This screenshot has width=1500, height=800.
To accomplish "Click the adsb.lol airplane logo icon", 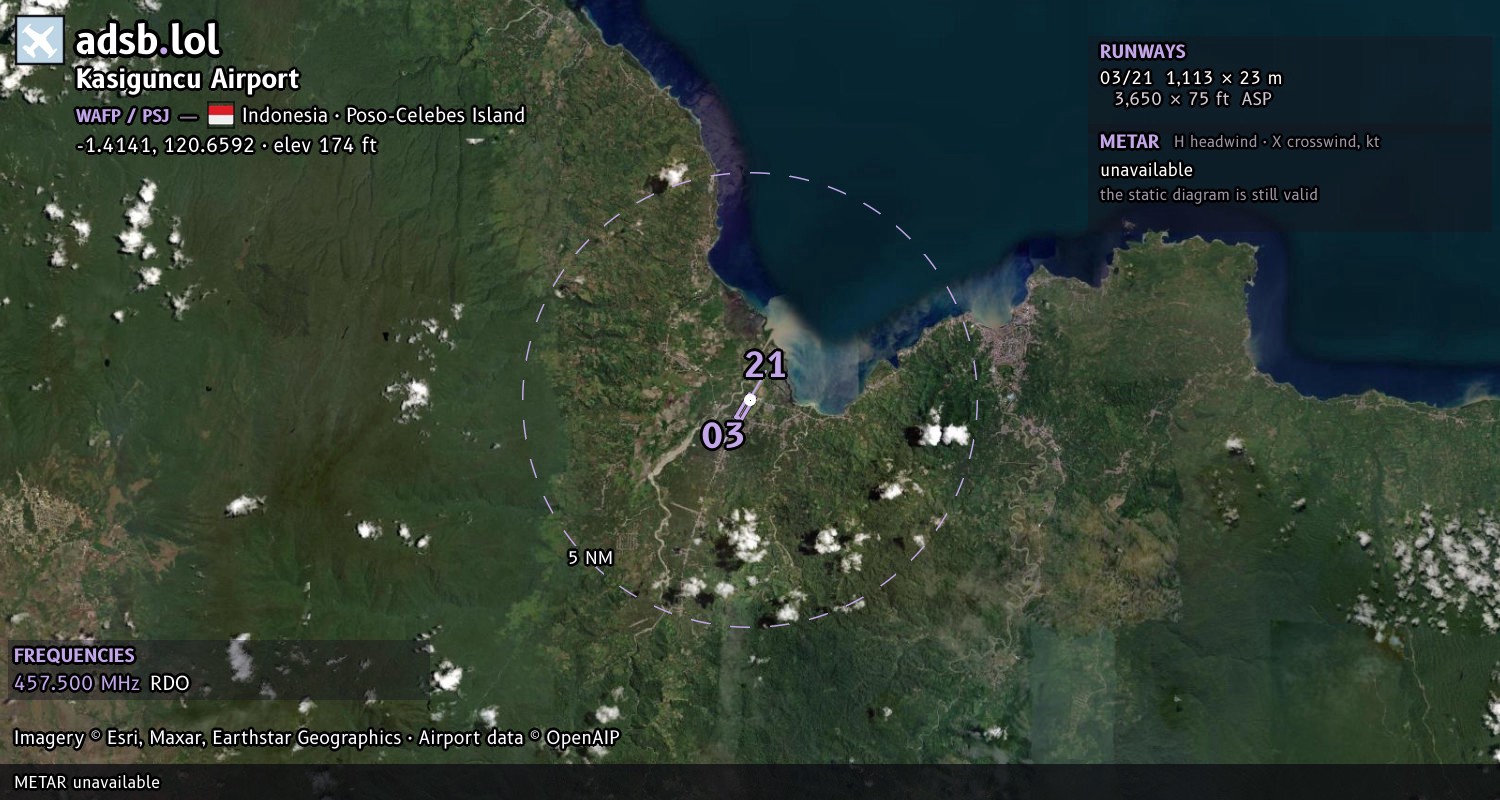I will coord(40,41).
